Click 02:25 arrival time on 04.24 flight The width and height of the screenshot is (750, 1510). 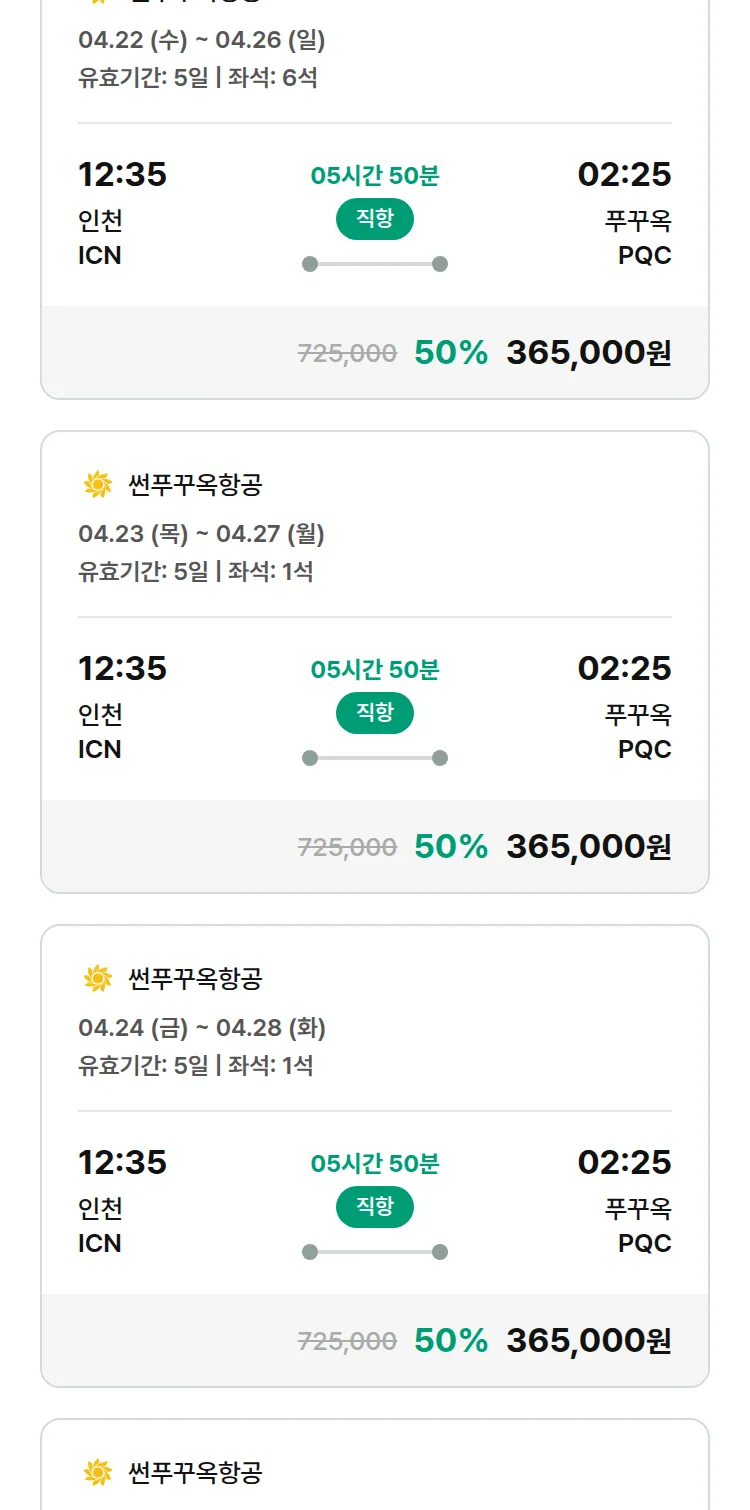(624, 1162)
